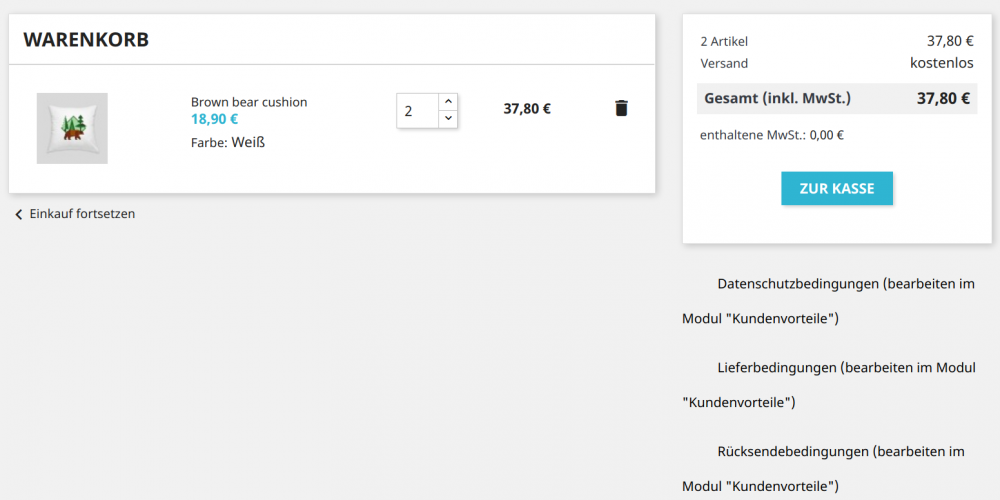Click the WARENKORB heading

pyautogui.click(x=86, y=40)
